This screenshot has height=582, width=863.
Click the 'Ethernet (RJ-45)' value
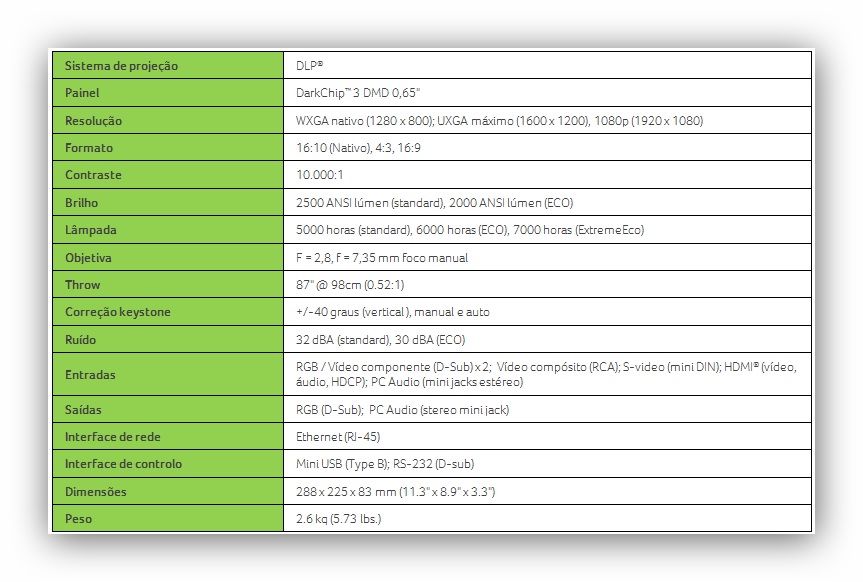[x=338, y=437]
